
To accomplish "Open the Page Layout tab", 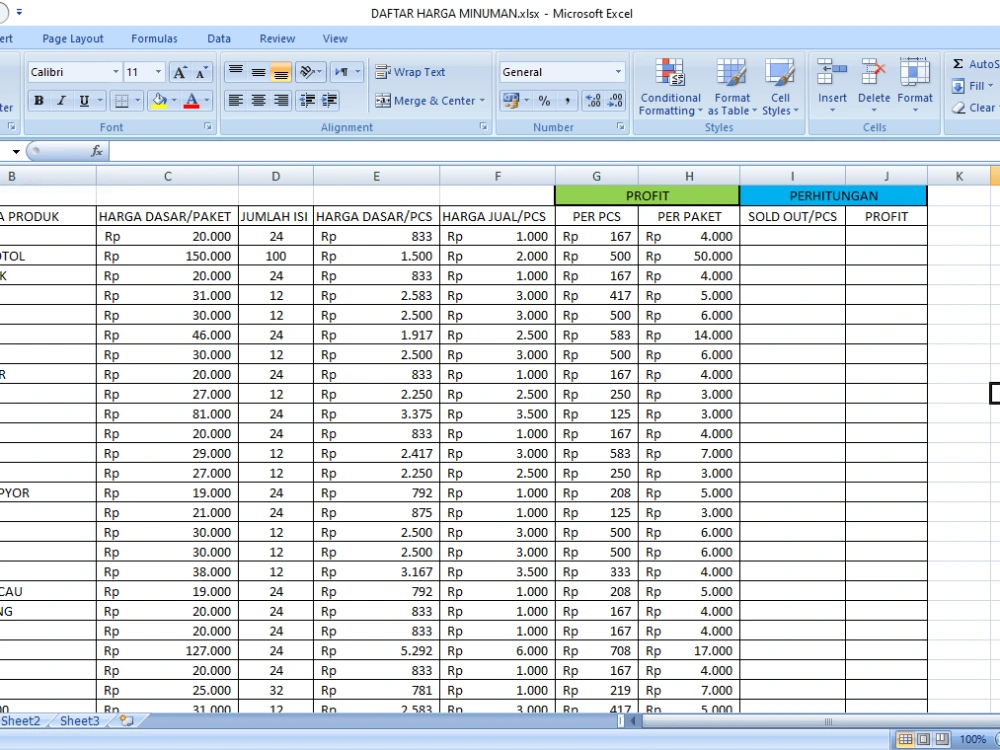I will pyautogui.click(x=73, y=39).
